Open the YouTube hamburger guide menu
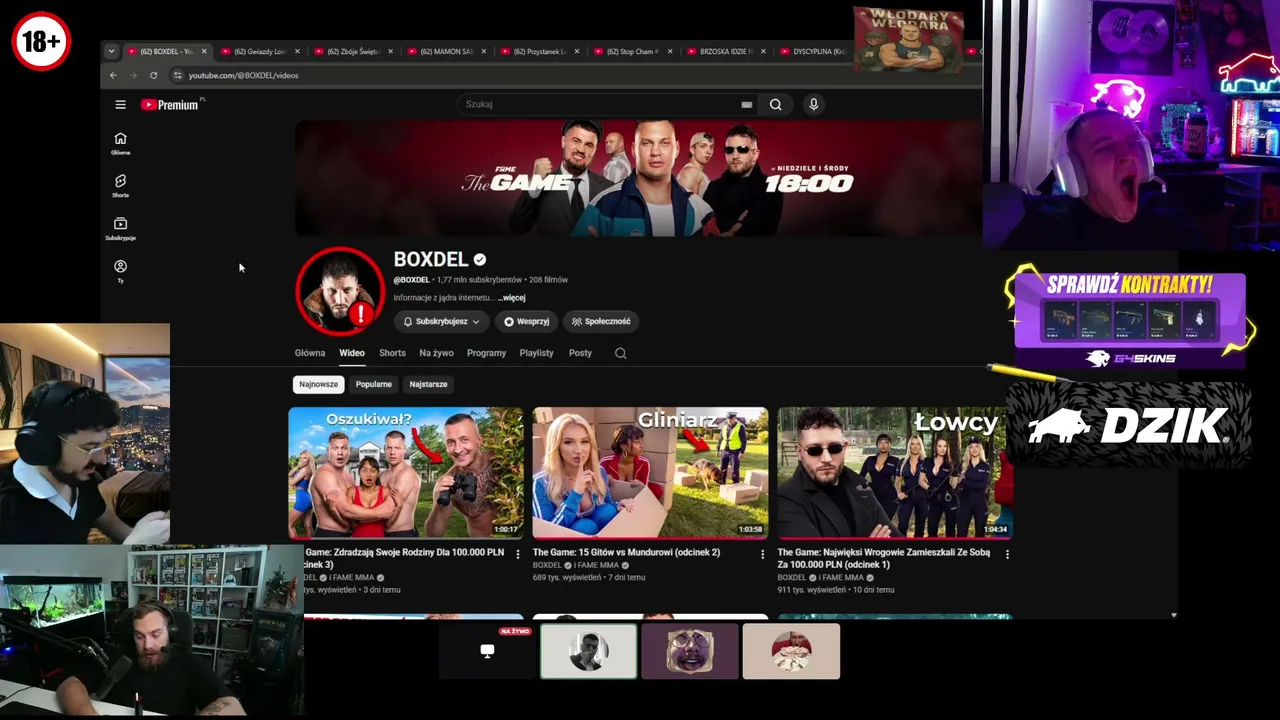The height and width of the screenshot is (720, 1280). [120, 104]
